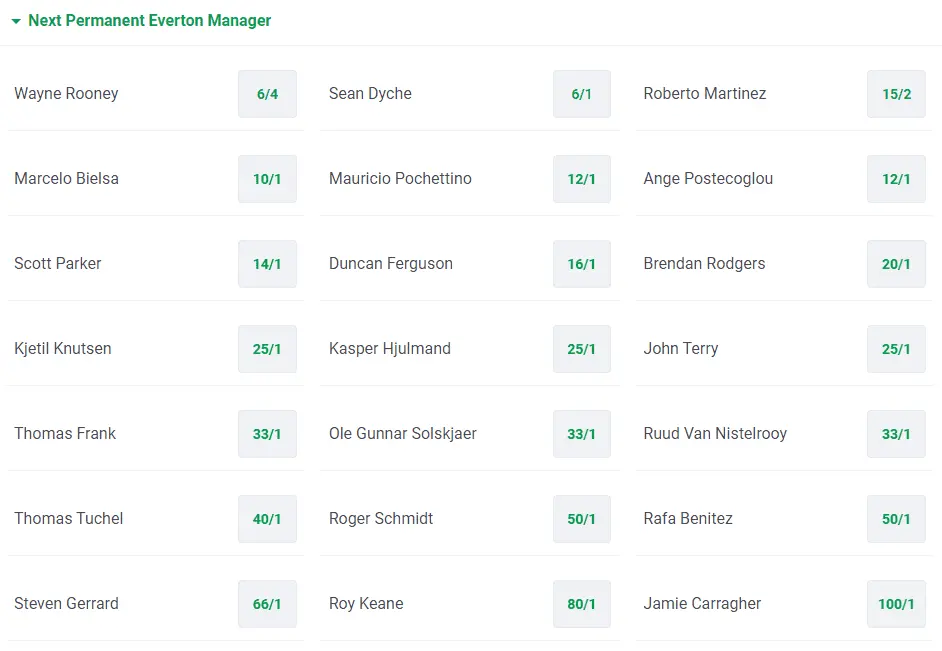Bet on Scott Parker at 14/1

[267, 264]
